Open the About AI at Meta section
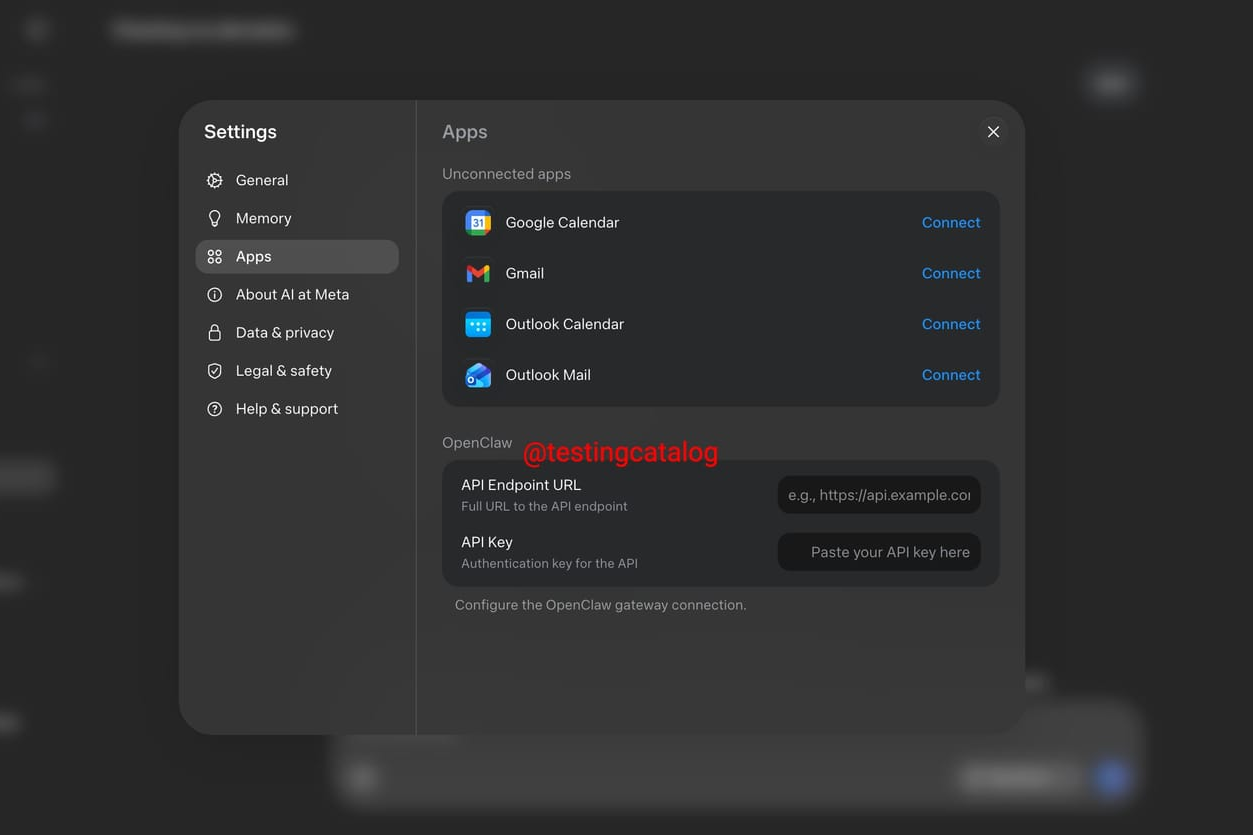Viewport: 1253px width, 835px height. pyautogui.click(x=292, y=294)
